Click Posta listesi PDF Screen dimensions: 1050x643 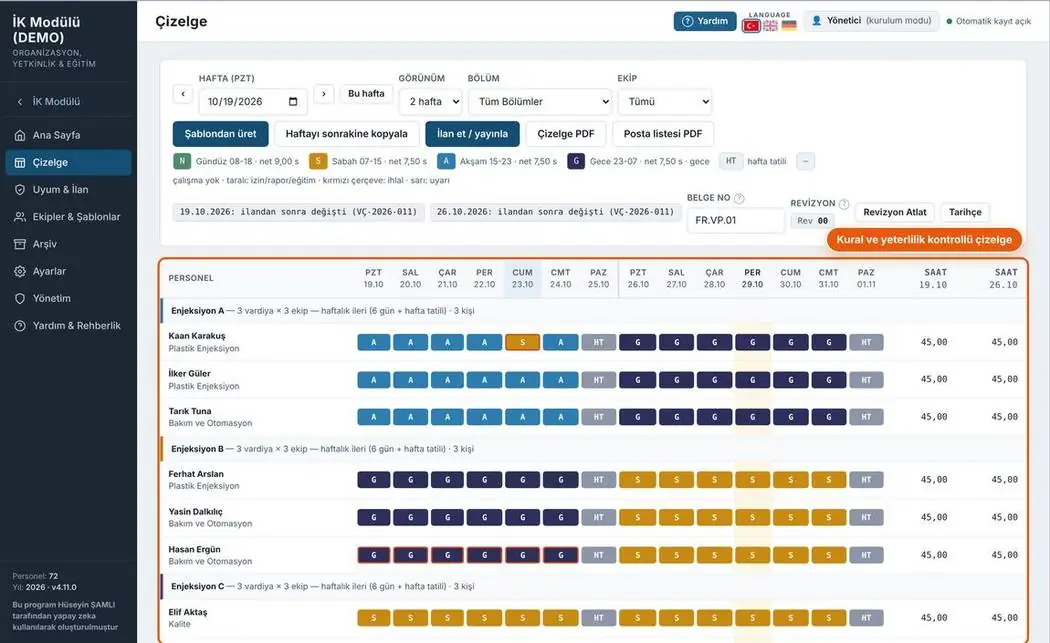pos(663,134)
